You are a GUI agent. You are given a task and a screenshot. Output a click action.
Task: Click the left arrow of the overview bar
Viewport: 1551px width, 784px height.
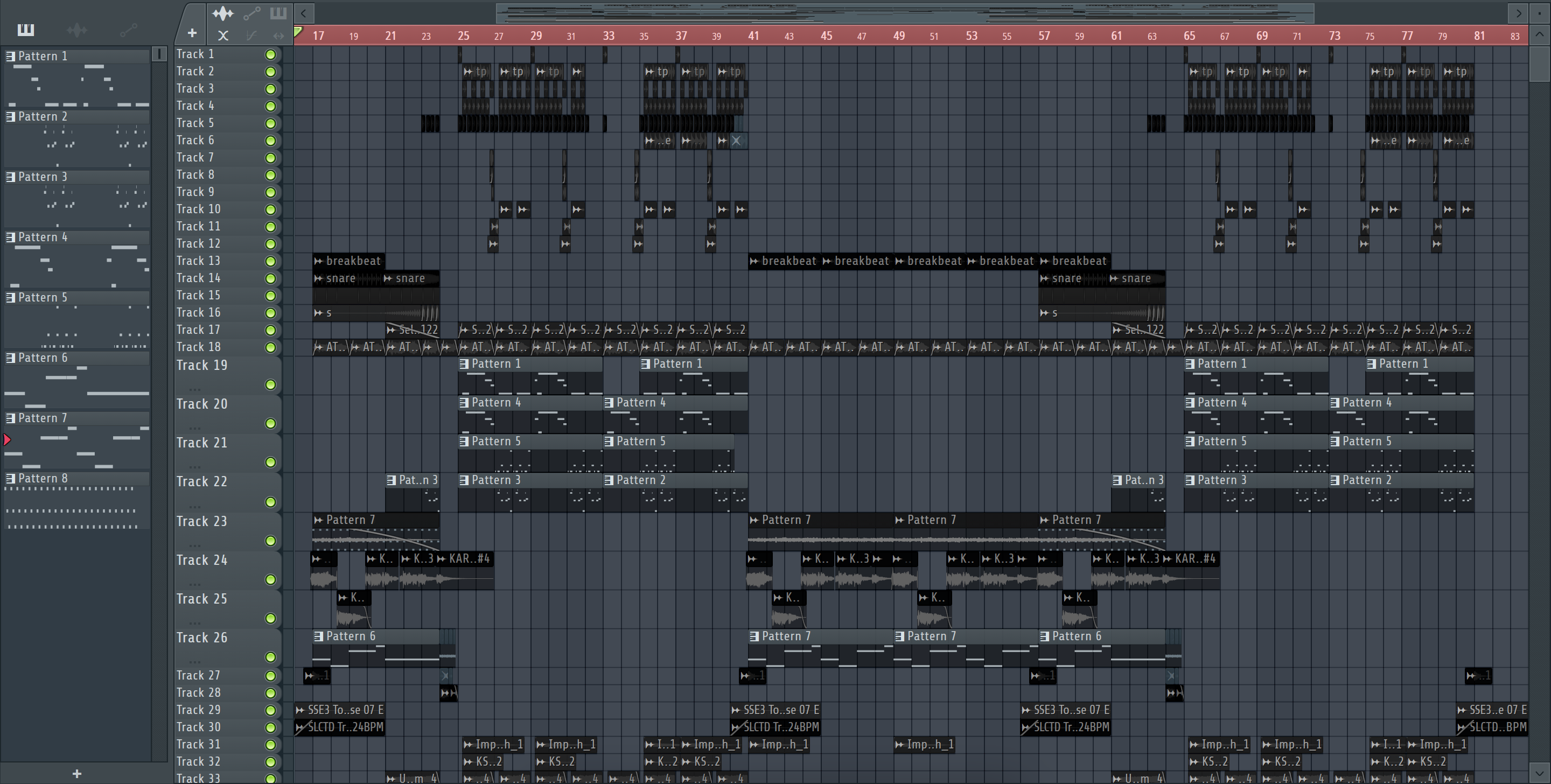304,12
